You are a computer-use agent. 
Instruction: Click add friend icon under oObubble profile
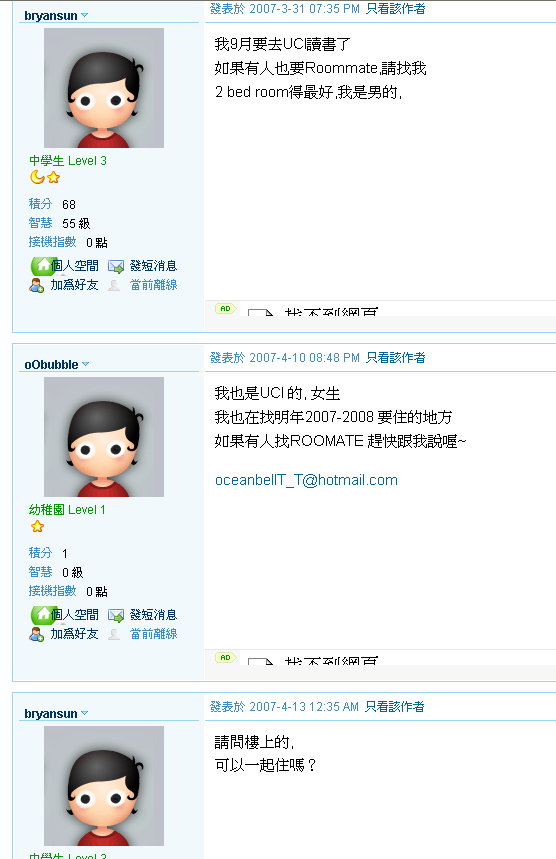pyautogui.click(x=37, y=634)
